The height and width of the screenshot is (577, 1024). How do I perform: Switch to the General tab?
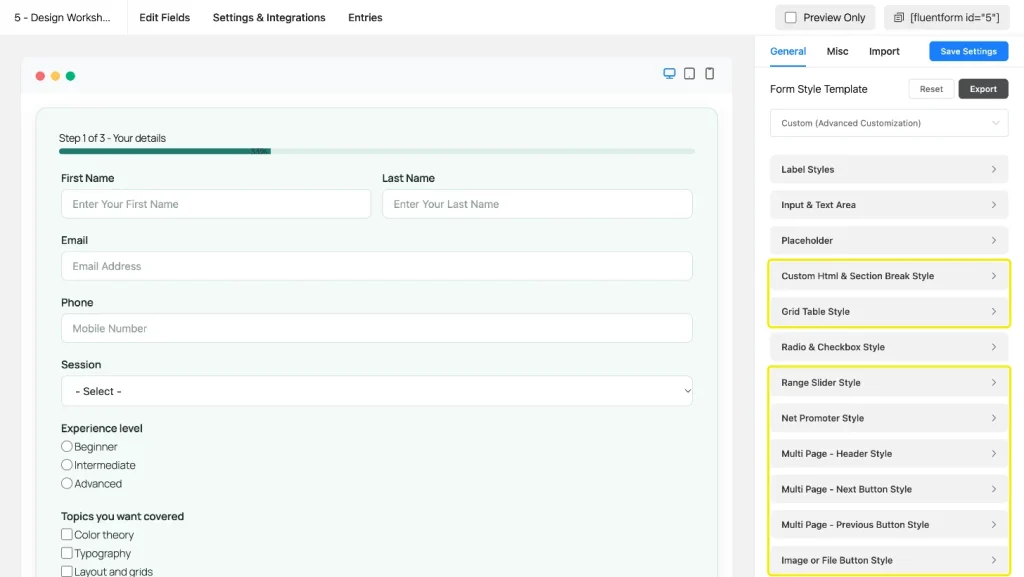pyautogui.click(x=788, y=52)
